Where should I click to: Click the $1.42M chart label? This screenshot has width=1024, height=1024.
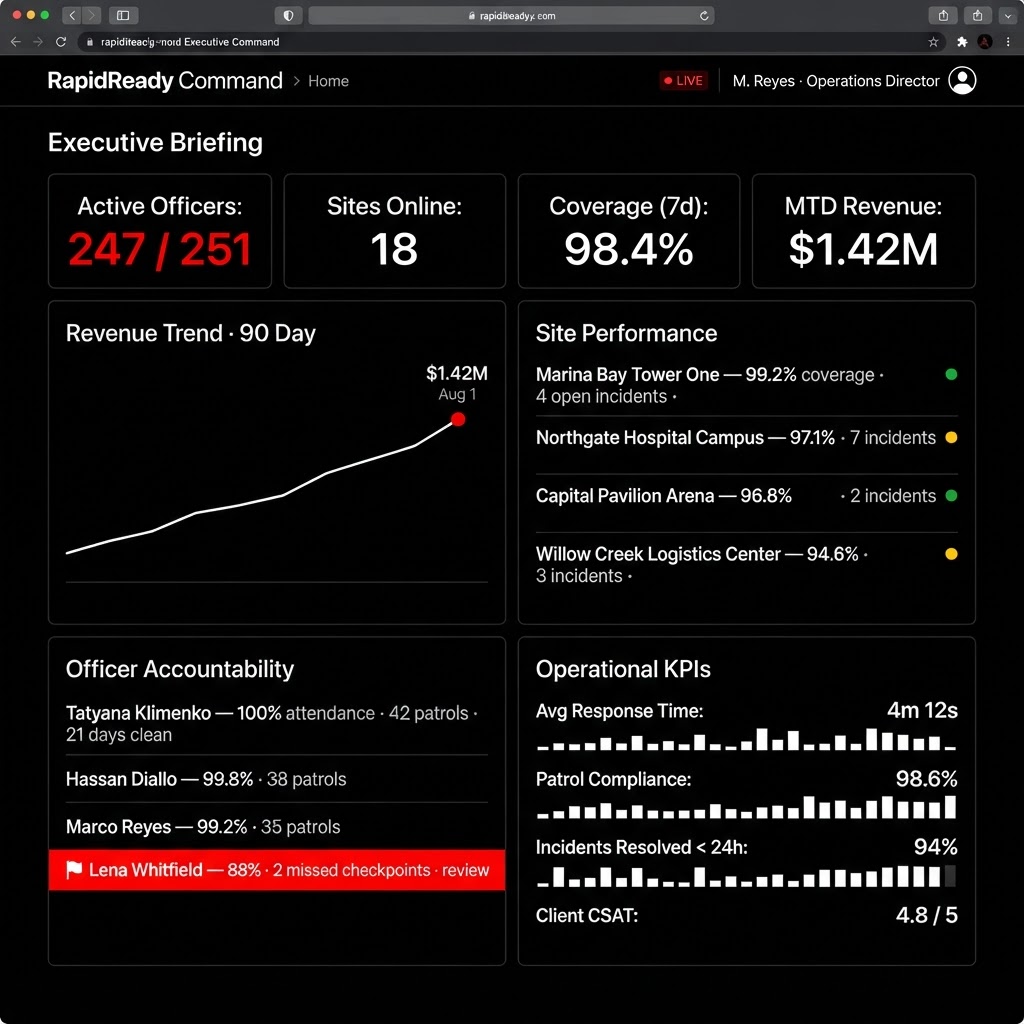tap(456, 373)
